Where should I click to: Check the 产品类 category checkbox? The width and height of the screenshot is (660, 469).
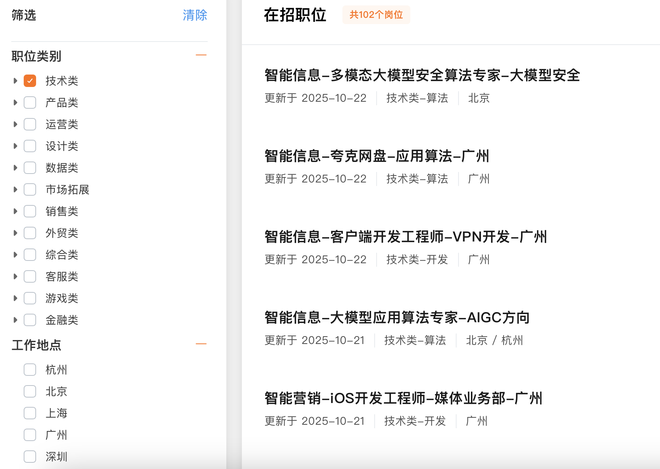(x=30, y=103)
